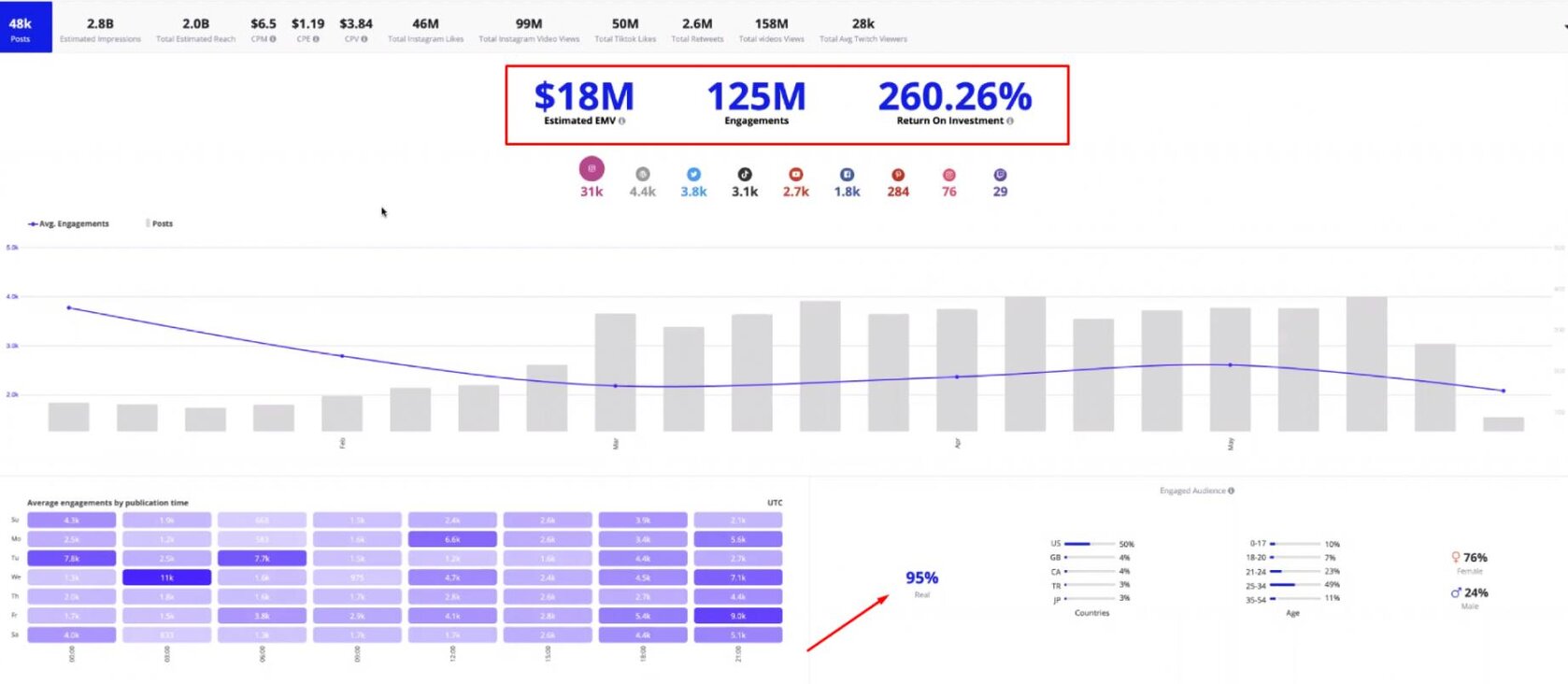Screen dimensions: 1568x684
Task: Open the Return On Investment info tooltip icon
Action: pyautogui.click(x=1010, y=121)
